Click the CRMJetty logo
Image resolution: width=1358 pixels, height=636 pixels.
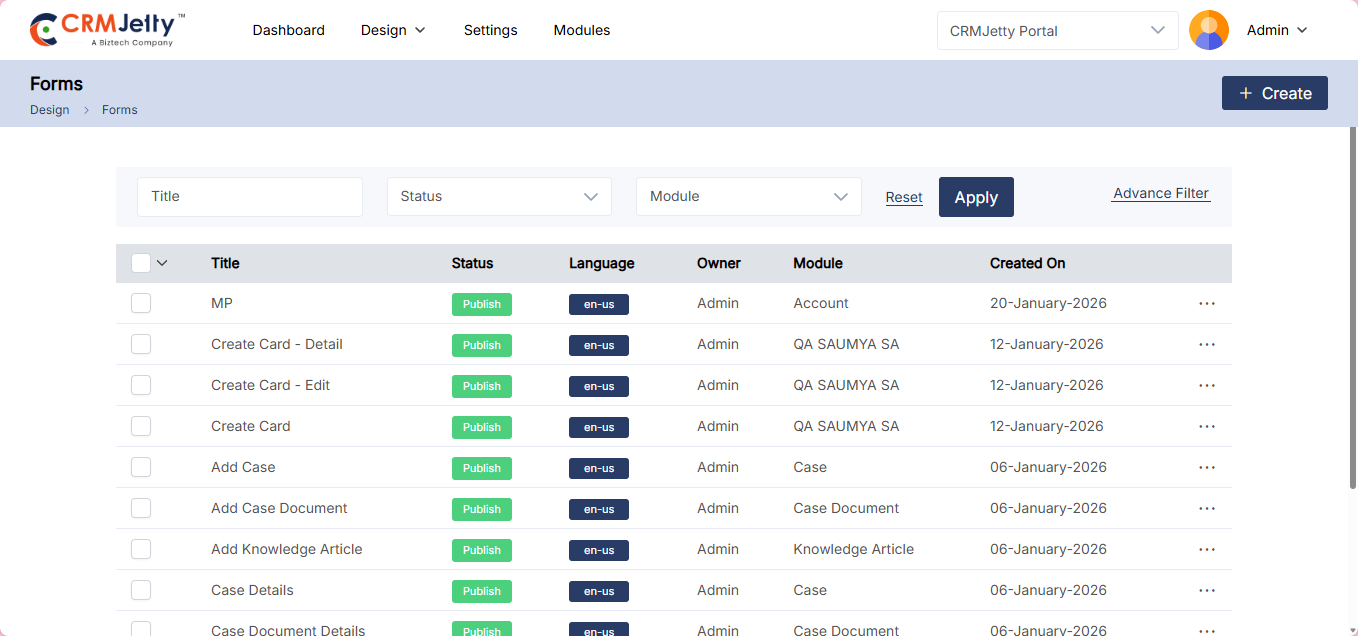pyautogui.click(x=107, y=30)
